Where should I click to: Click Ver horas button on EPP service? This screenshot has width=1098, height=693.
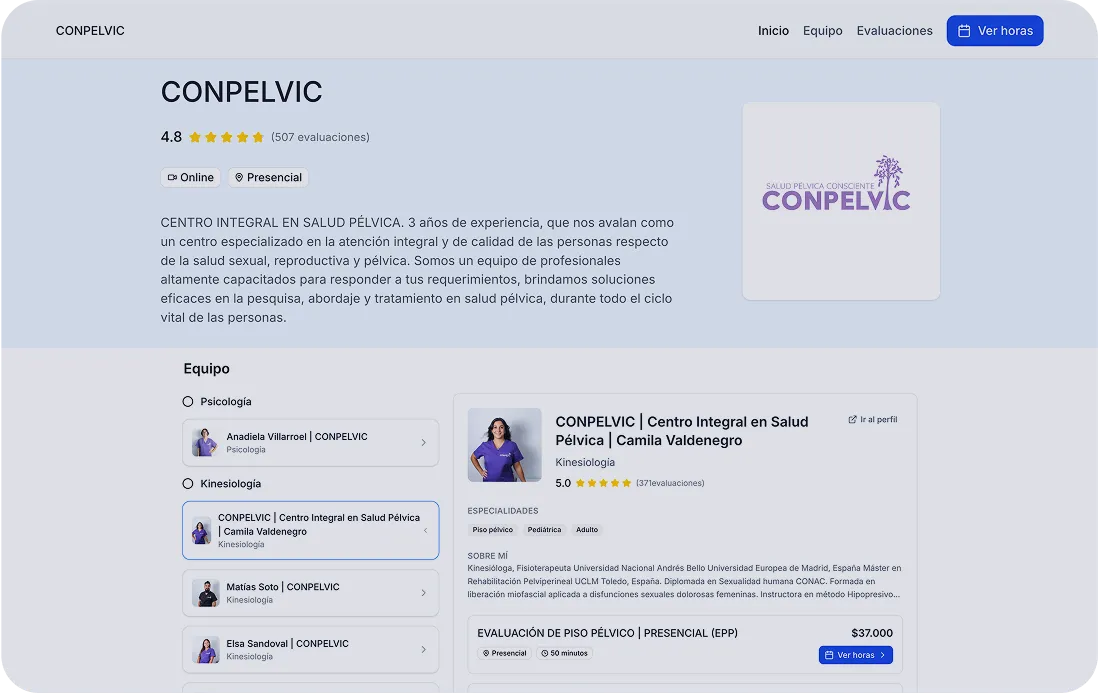tap(856, 655)
